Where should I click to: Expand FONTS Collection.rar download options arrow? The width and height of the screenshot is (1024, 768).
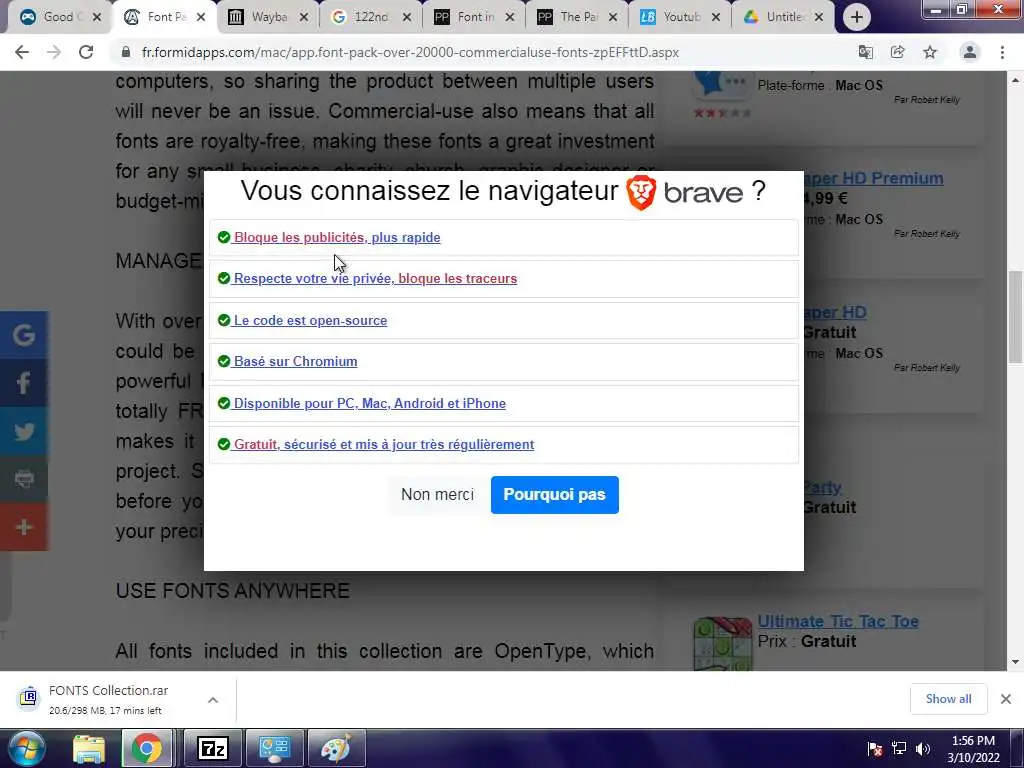[x=213, y=700]
